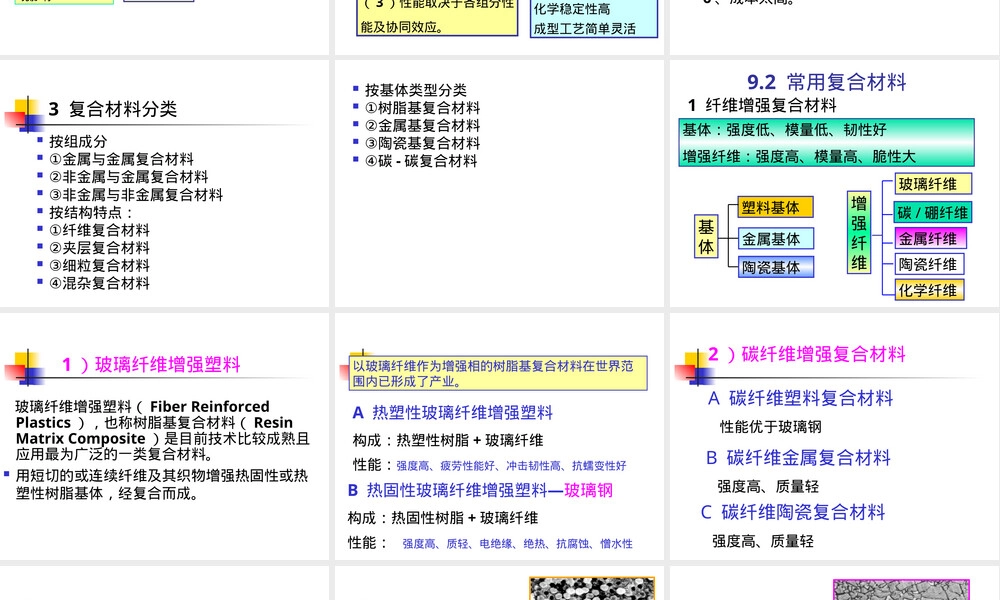Click the line ②金属基复合材料
Image resolution: width=1000 pixels, height=600 pixels.
(x=422, y=126)
